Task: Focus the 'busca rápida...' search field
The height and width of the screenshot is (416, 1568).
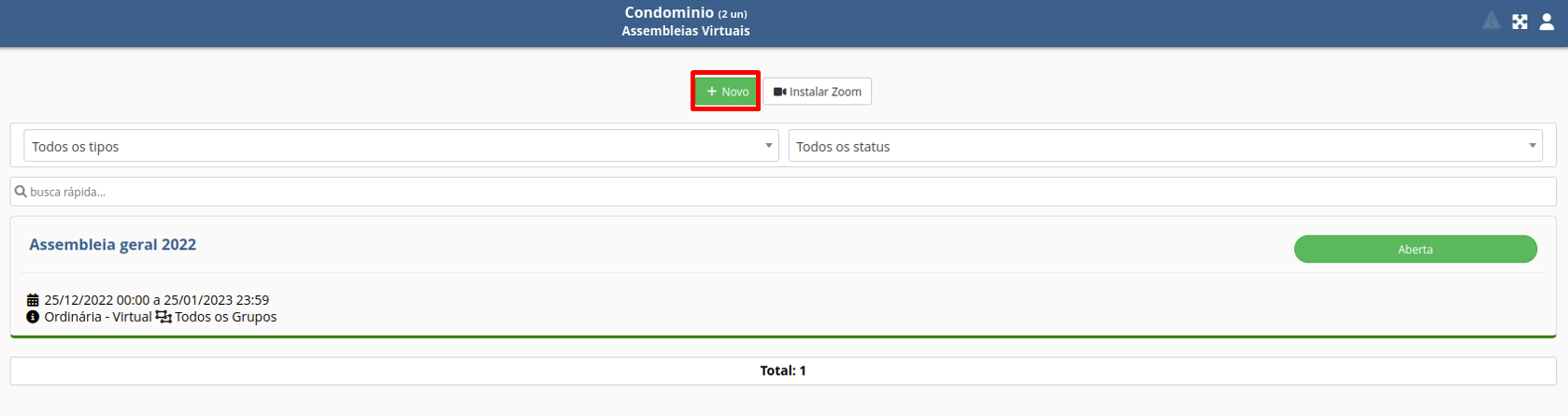Action: coord(785,192)
